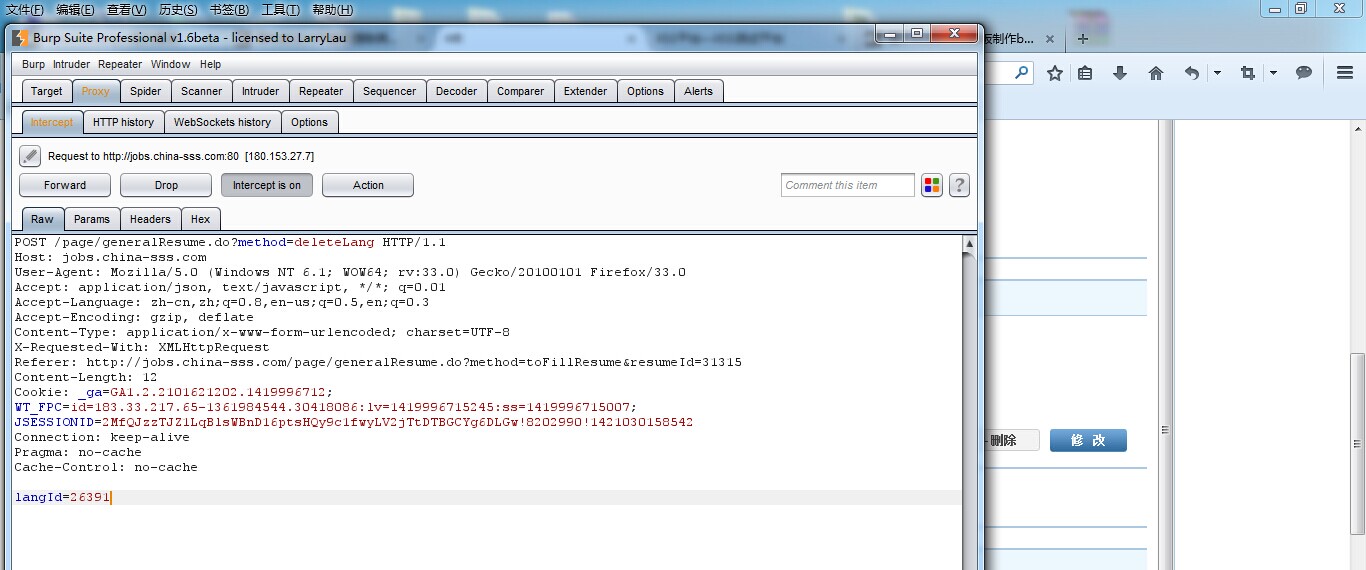
Task: Click the langId=26391 body line
Action: tap(488, 497)
